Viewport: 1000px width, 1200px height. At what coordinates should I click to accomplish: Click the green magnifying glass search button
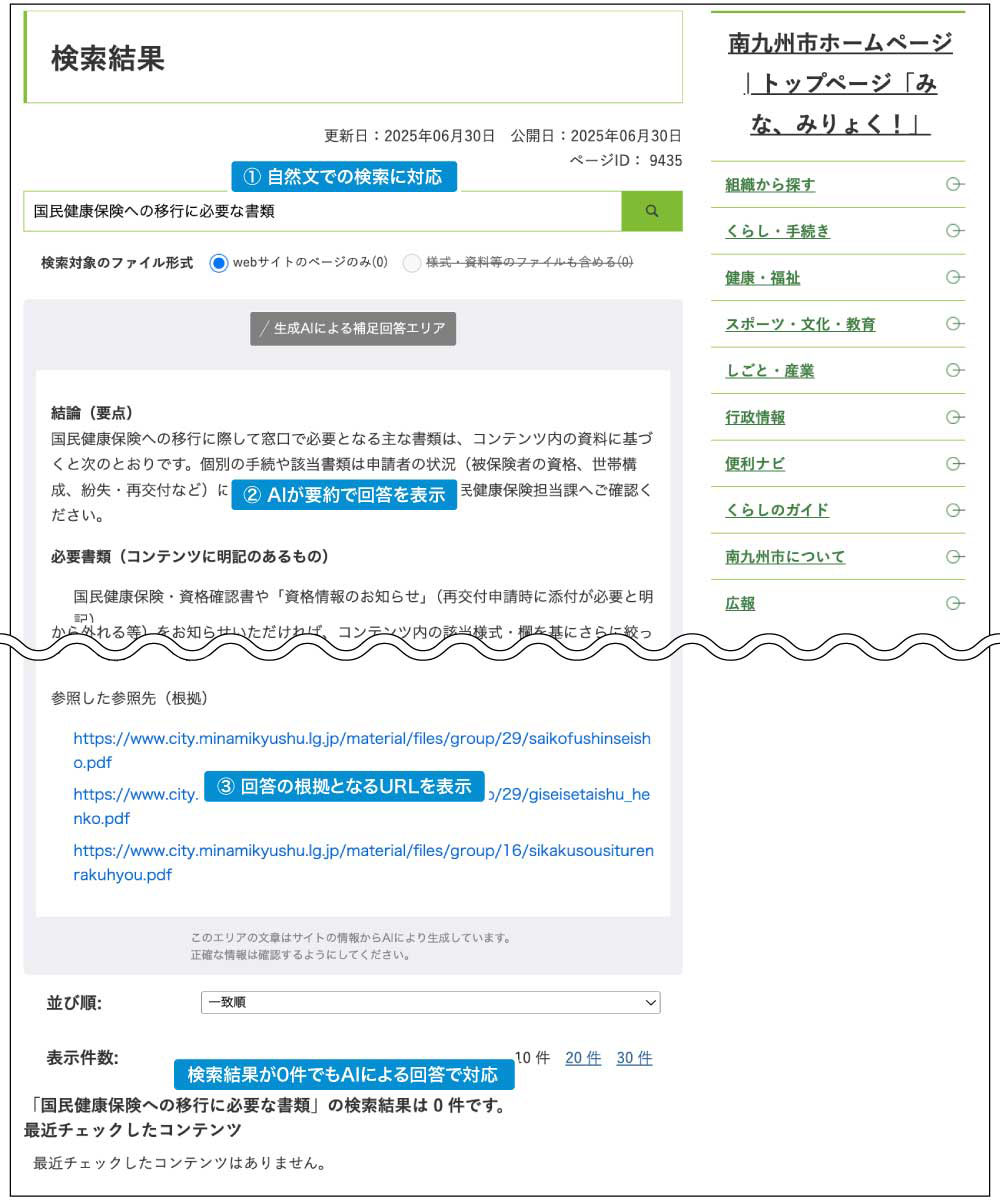[652, 211]
